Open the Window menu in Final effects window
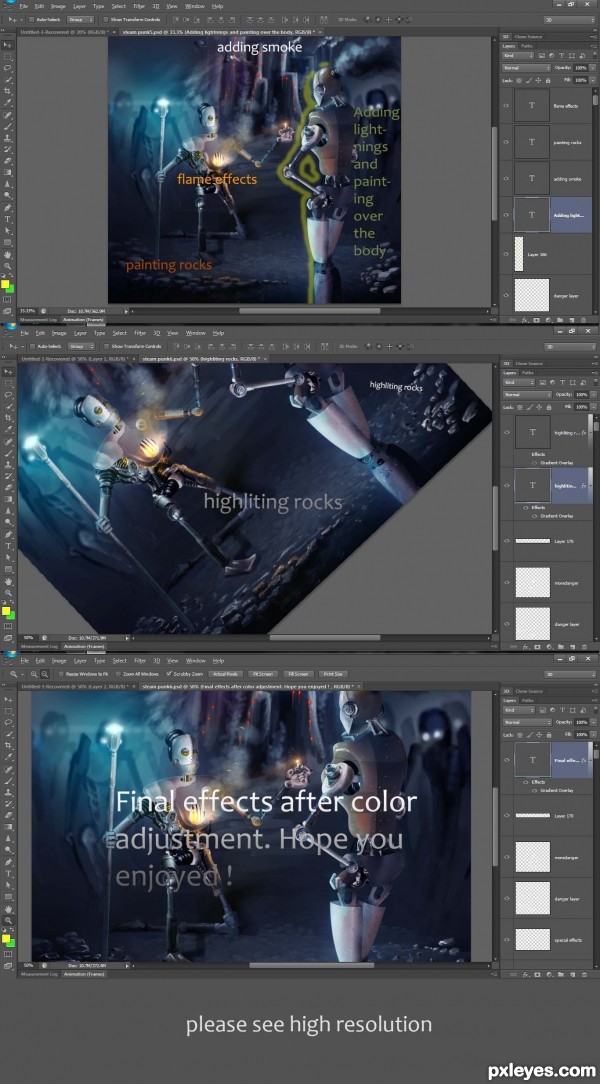Image resolution: width=600 pixels, height=1084 pixels. pyautogui.click(x=196, y=661)
